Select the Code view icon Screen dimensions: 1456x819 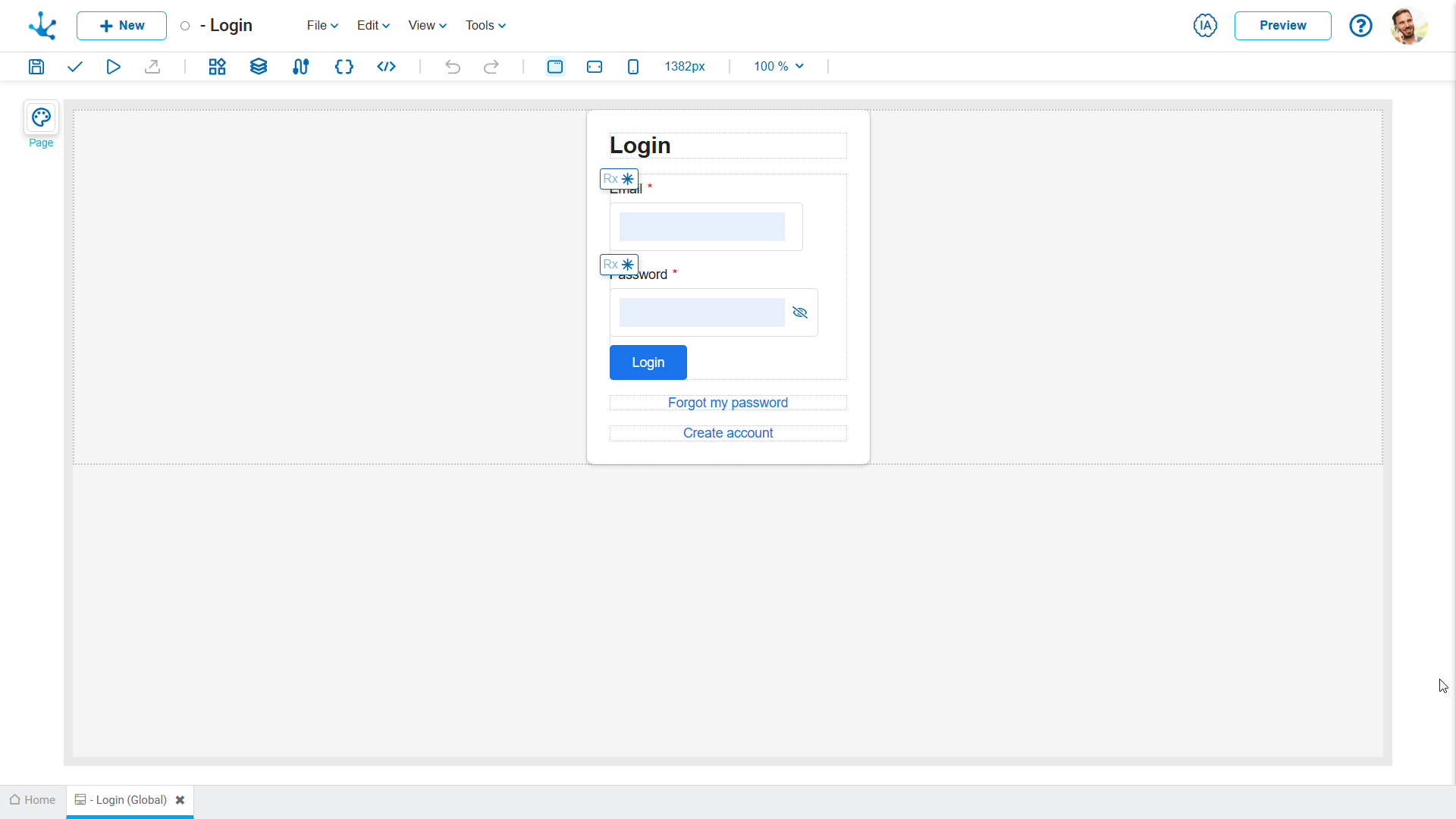(386, 66)
